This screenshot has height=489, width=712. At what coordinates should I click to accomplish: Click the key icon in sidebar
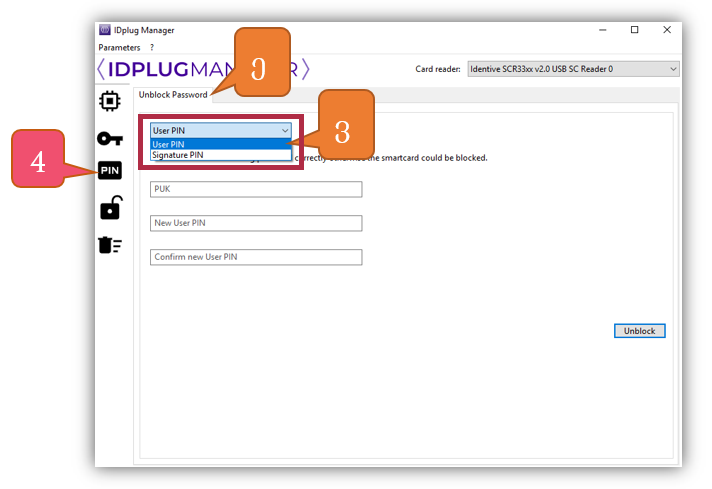coord(110,138)
